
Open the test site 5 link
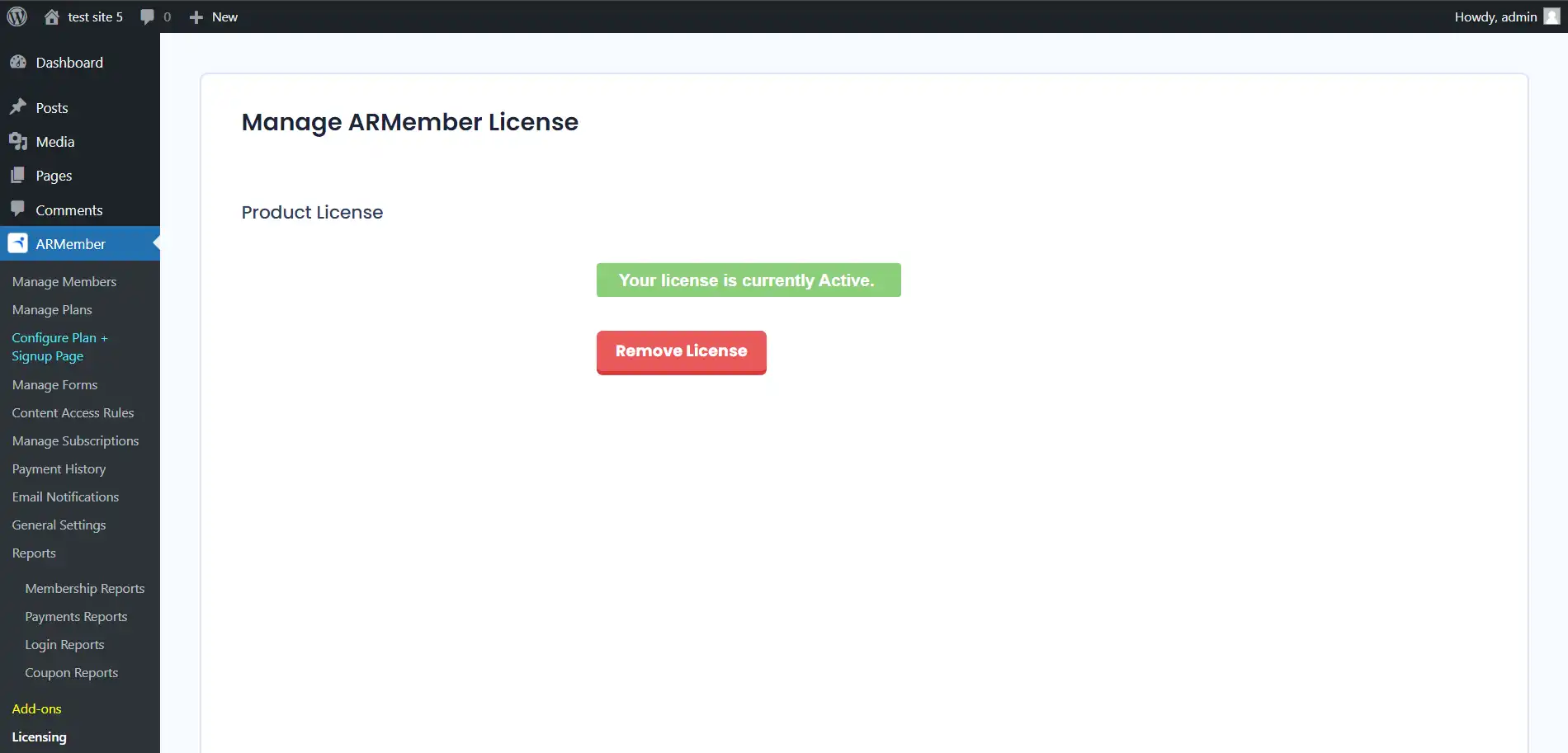(x=95, y=16)
